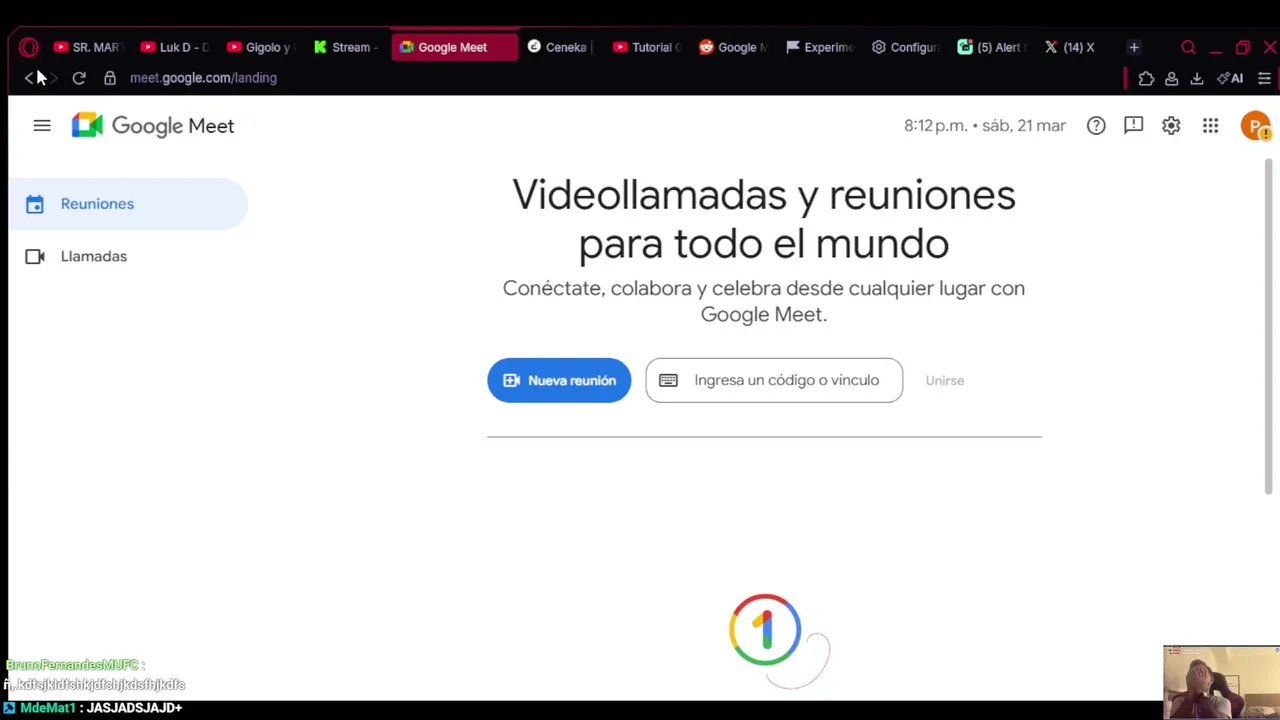Switch to the SR. MAR YouTube tab
The height and width of the screenshot is (720, 1280).
pyautogui.click(x=88, y=47)
